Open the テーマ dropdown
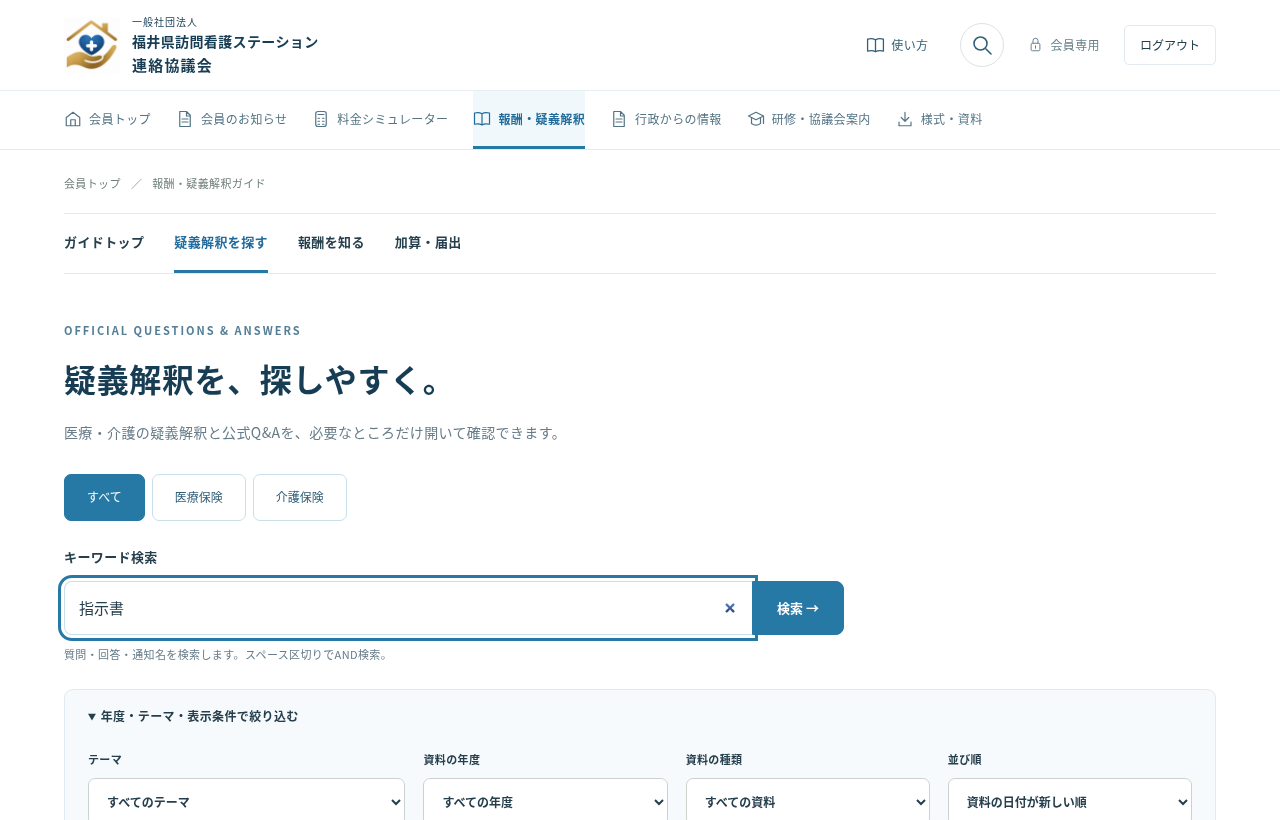 coord(246,801)
